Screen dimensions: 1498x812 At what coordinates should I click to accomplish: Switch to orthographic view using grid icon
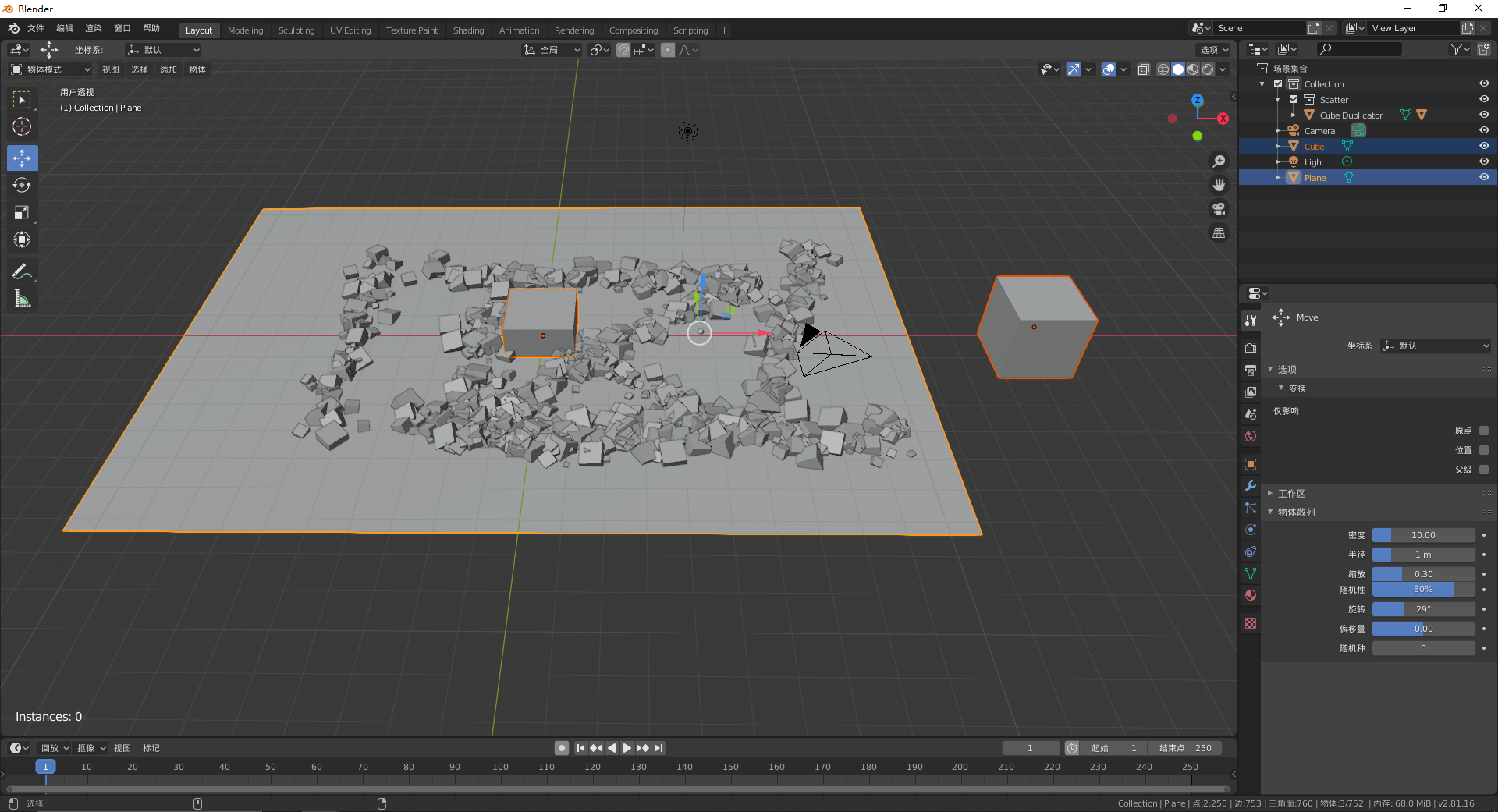pyautogui.click(x=1218, y=233)
